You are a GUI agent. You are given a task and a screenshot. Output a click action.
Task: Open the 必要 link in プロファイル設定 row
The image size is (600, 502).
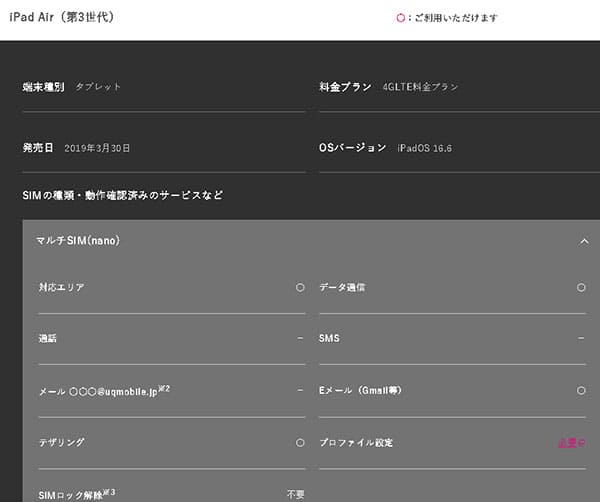[571, 443]
